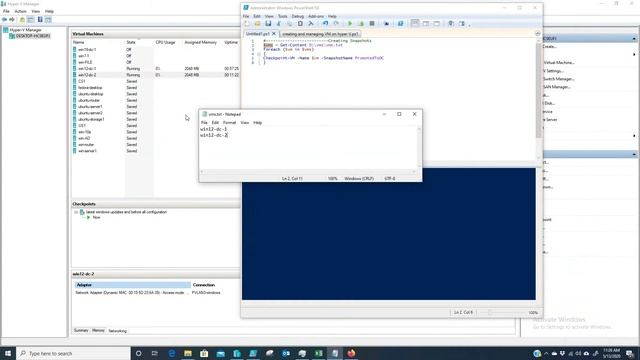This screenshot has height=360, width=640.
Task: Select the win12-dc-1 virtual machine row
Action: pos(156,69)
